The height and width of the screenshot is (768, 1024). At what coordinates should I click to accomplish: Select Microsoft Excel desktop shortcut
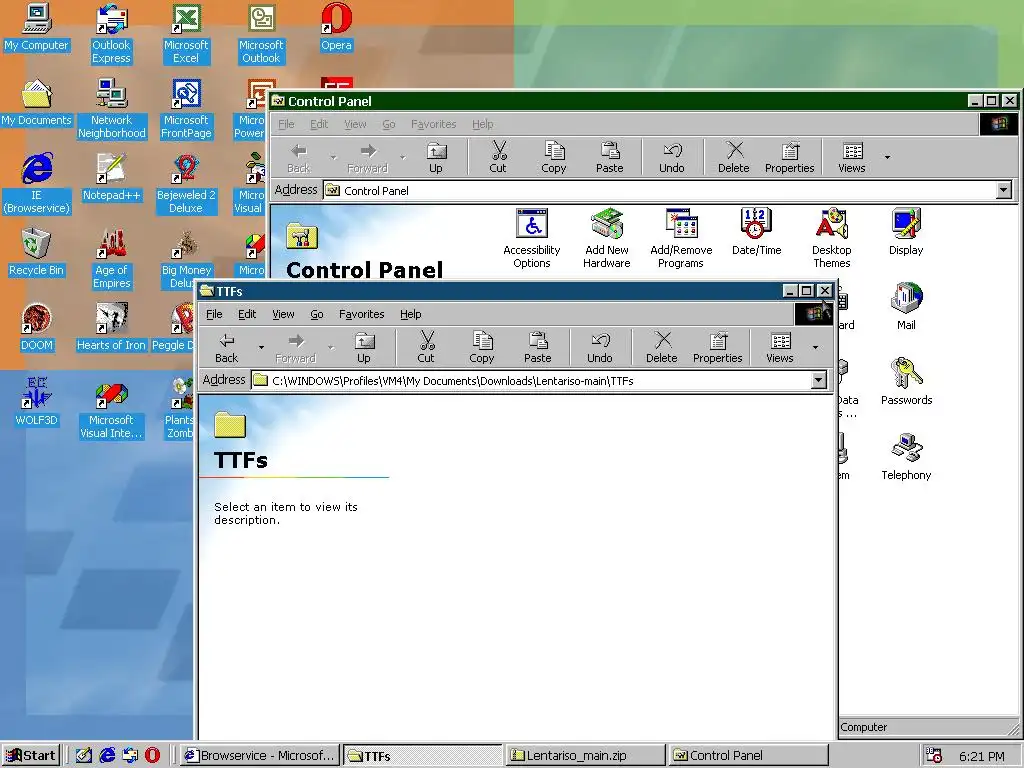[186, 34]
